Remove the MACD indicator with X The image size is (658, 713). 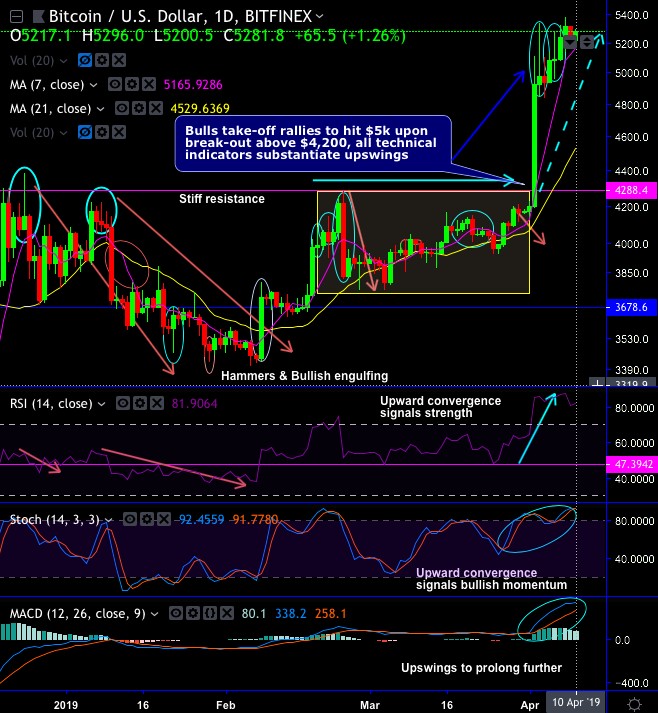pyautogui.click(x=227, y=613)
